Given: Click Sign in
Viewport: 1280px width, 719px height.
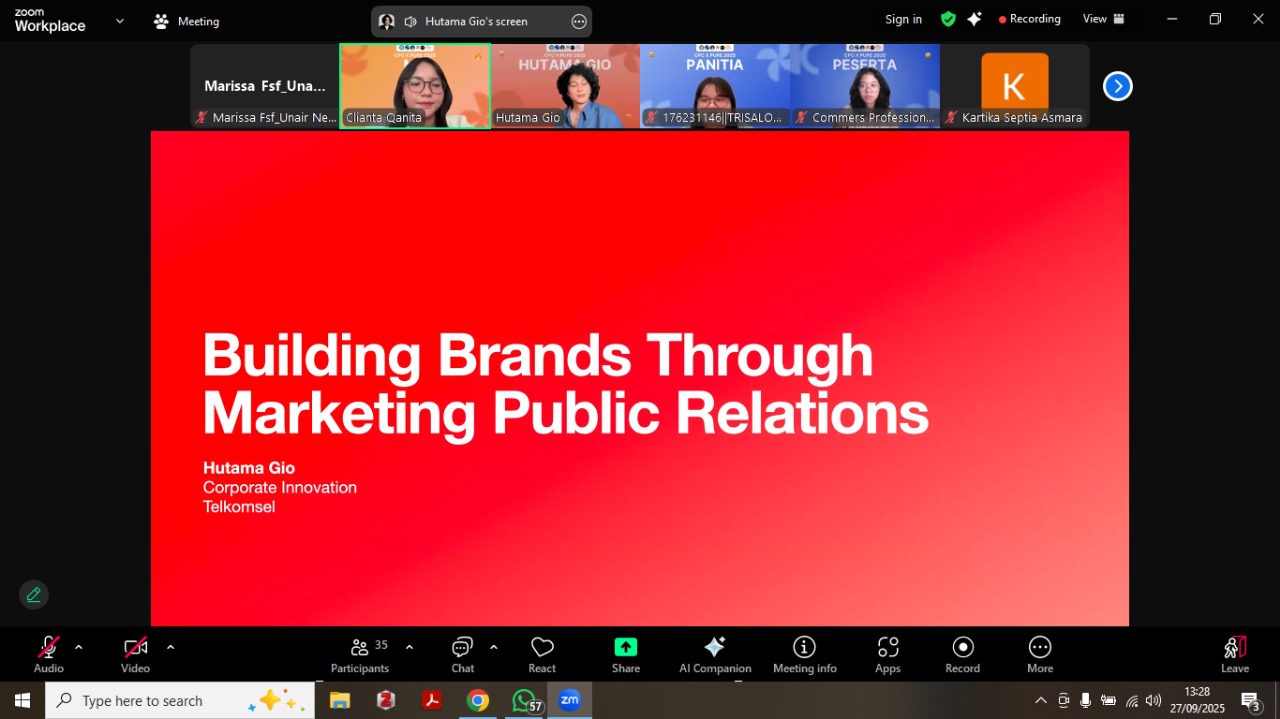Looking at the screenshot, I should coord(904,19).
